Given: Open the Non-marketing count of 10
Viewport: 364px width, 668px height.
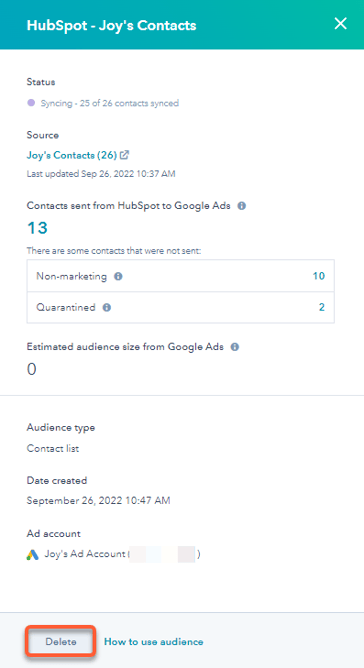Looking at the screenshot, I should pyautogui.click(x=318, y=276).
